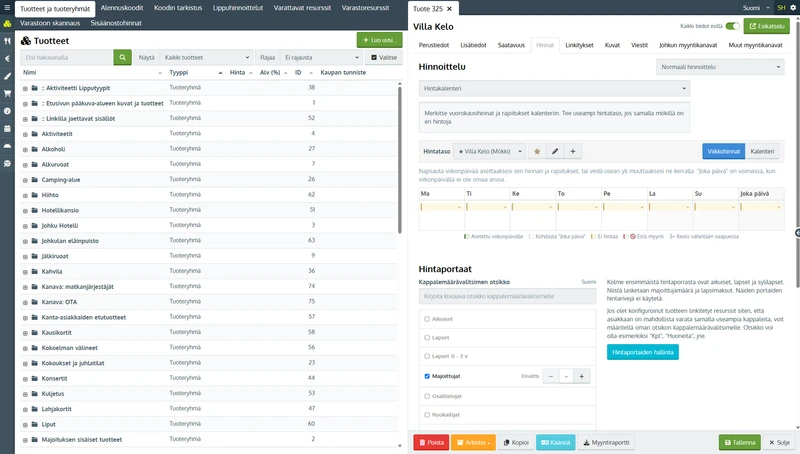This screenshot has height=454, width=800.
Task: Click the Etsi hakusanalla search field
Action: tap(67, 57)
